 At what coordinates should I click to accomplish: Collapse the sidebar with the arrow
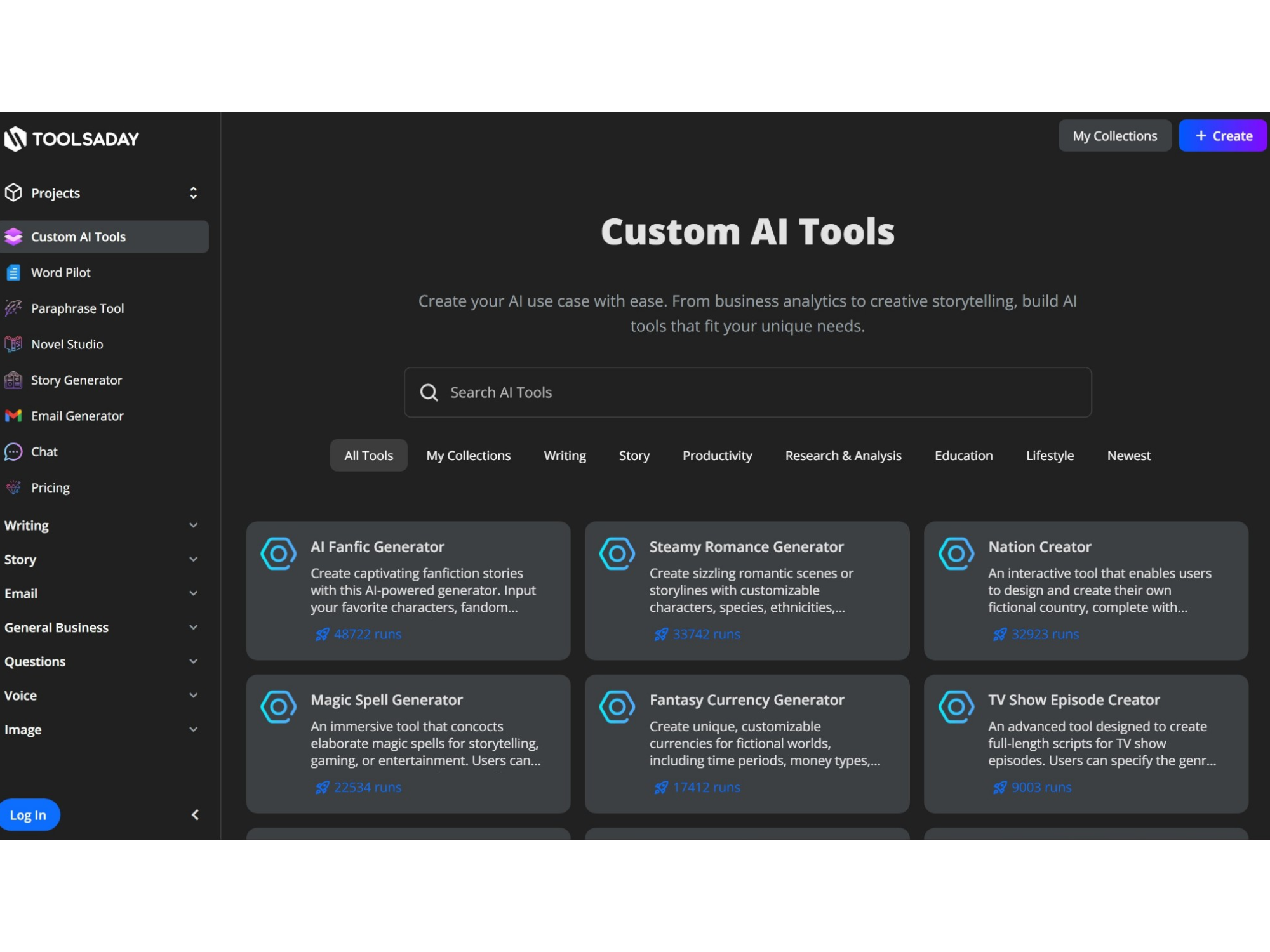coord(195,814)
